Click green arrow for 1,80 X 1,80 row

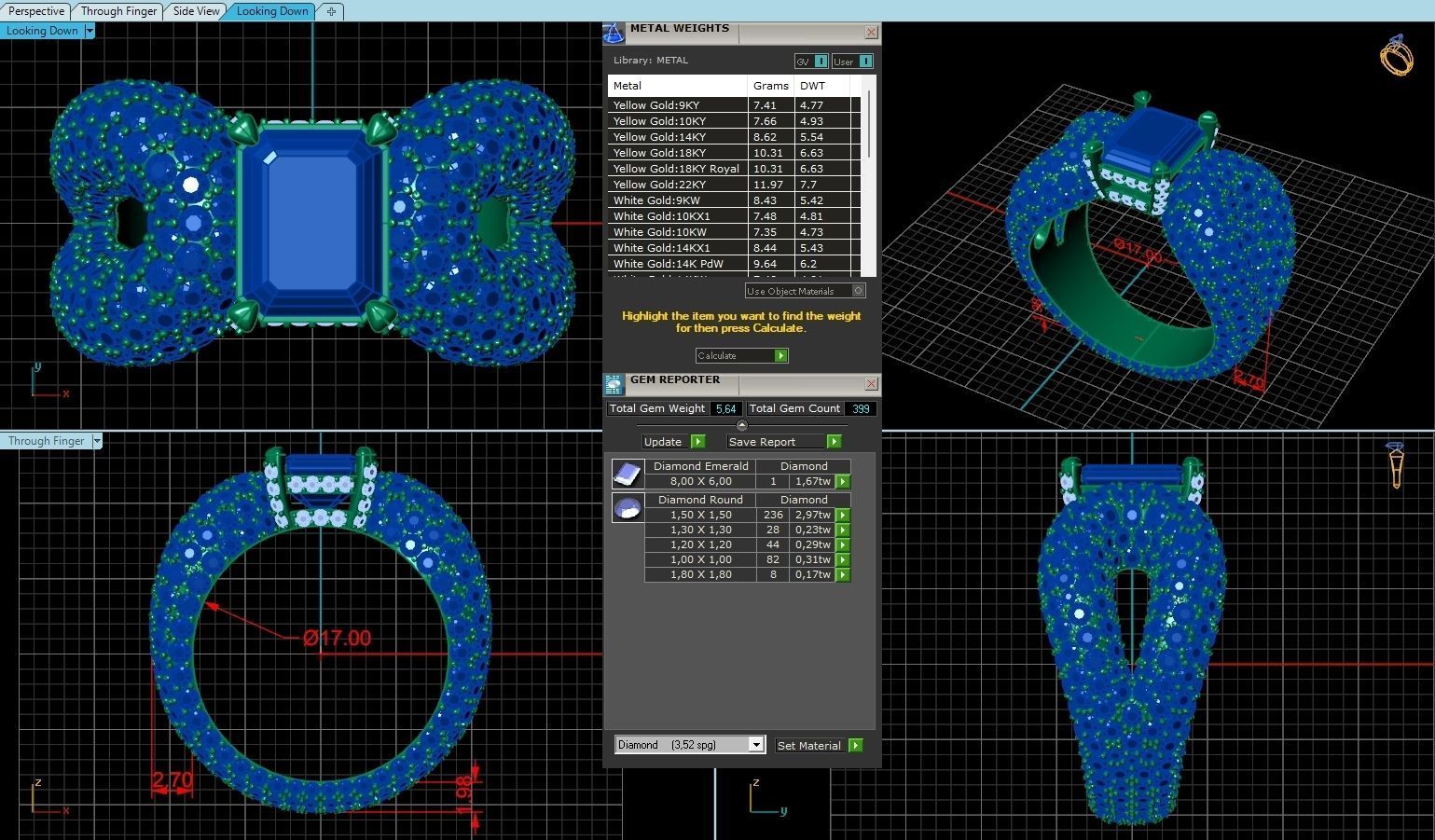pyautogui.click(x=843, y=575)
